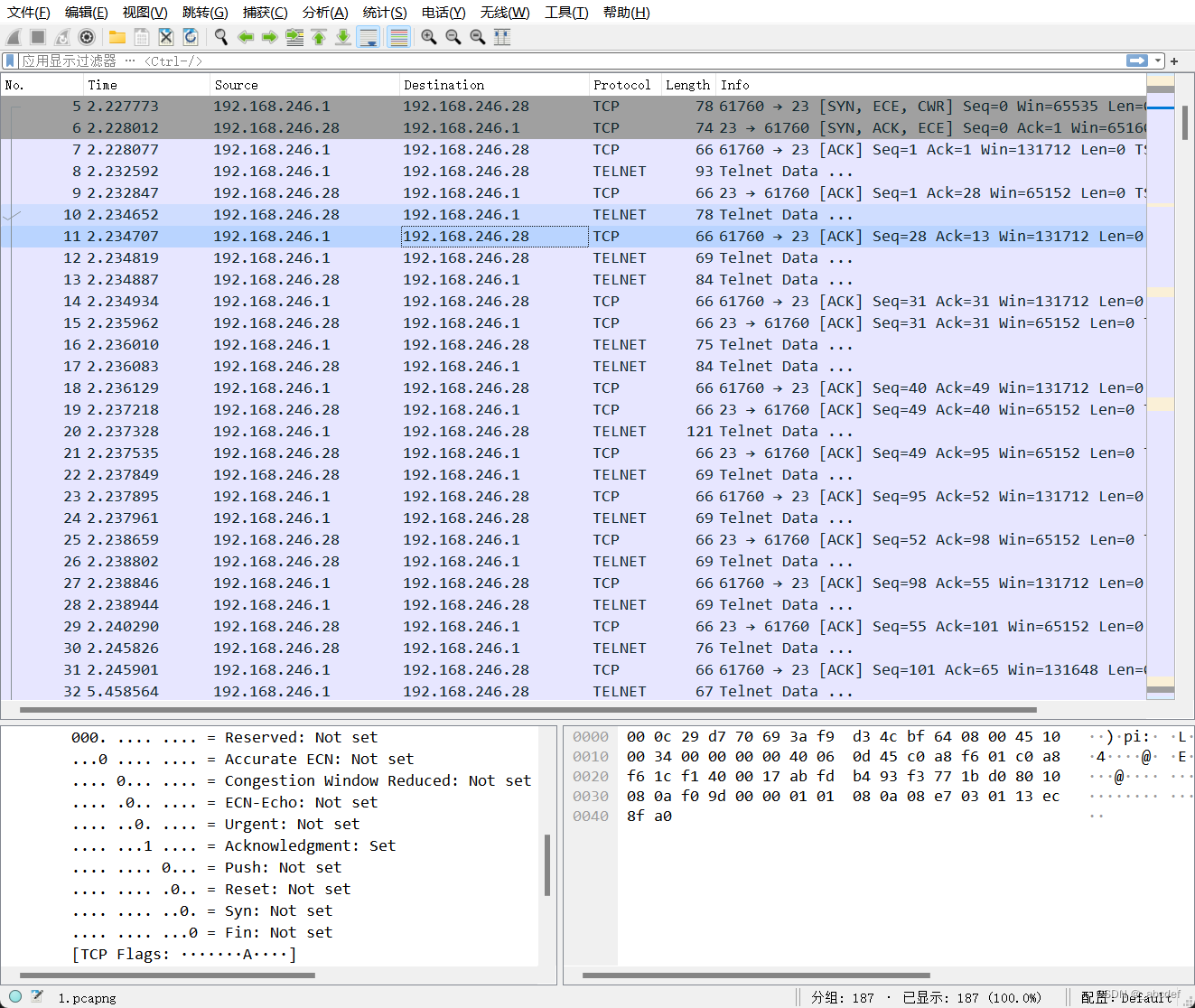Open the 电话(Y) menu

(x=443, y=12)
